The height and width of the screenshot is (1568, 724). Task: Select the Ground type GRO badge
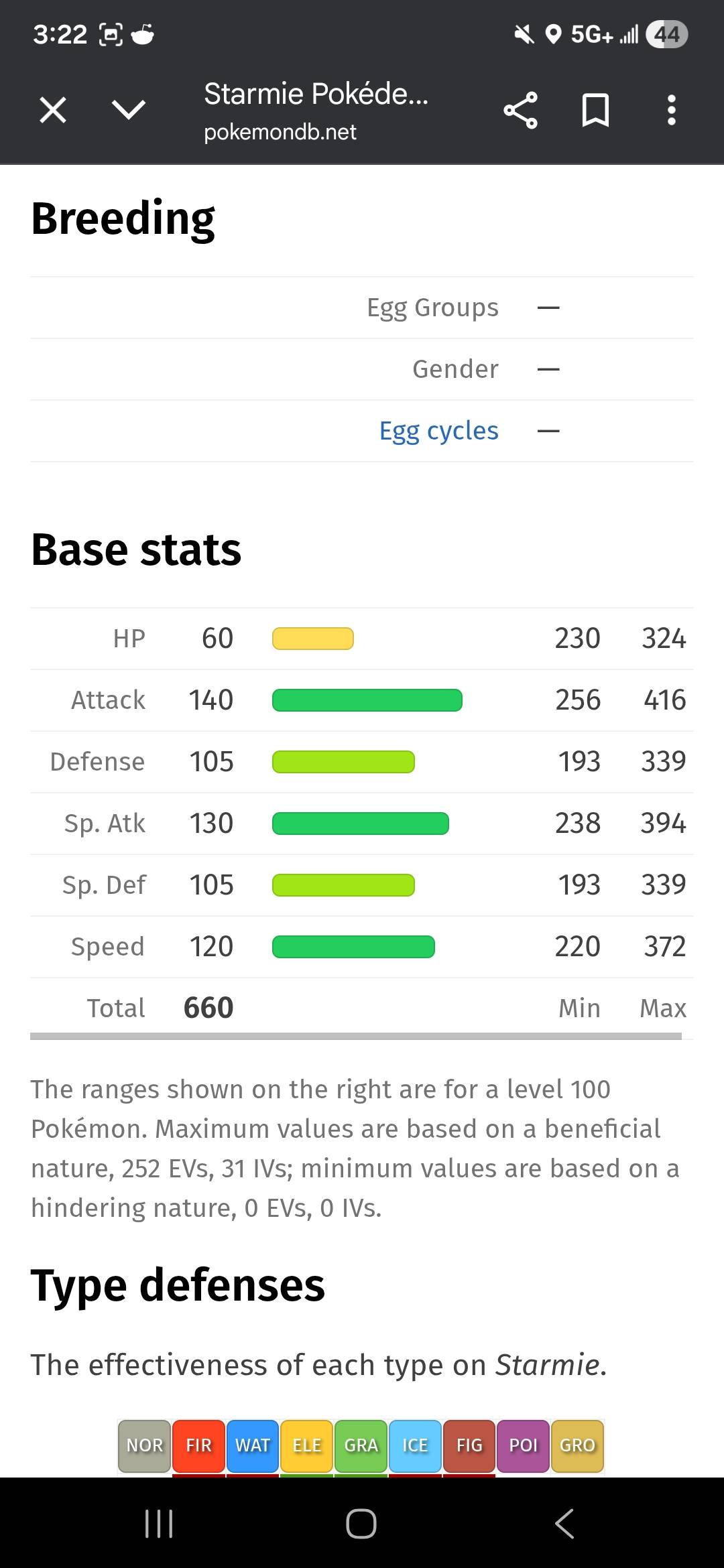[577, 1445]
